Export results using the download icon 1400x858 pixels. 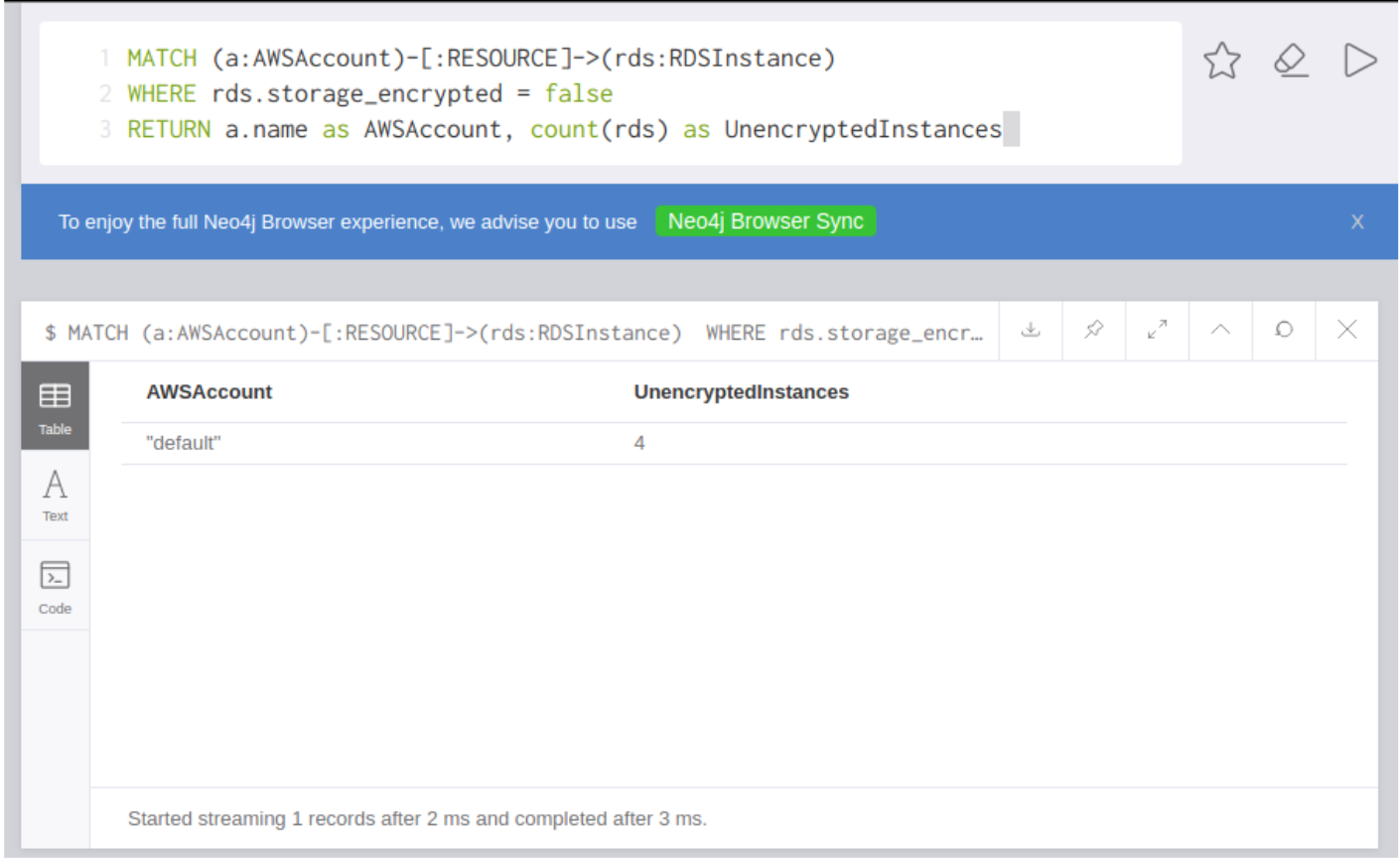pyautogui.click(x=1031, y=330)
